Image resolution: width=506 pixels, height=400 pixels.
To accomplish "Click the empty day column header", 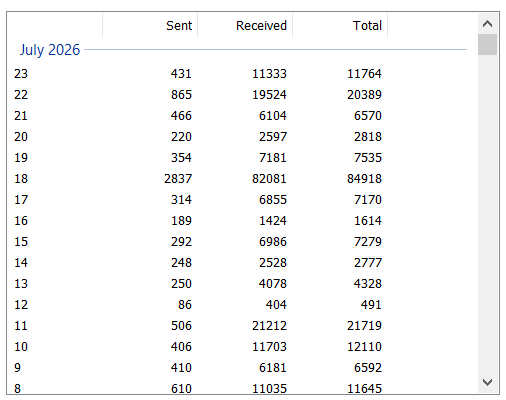I will 55,25.
